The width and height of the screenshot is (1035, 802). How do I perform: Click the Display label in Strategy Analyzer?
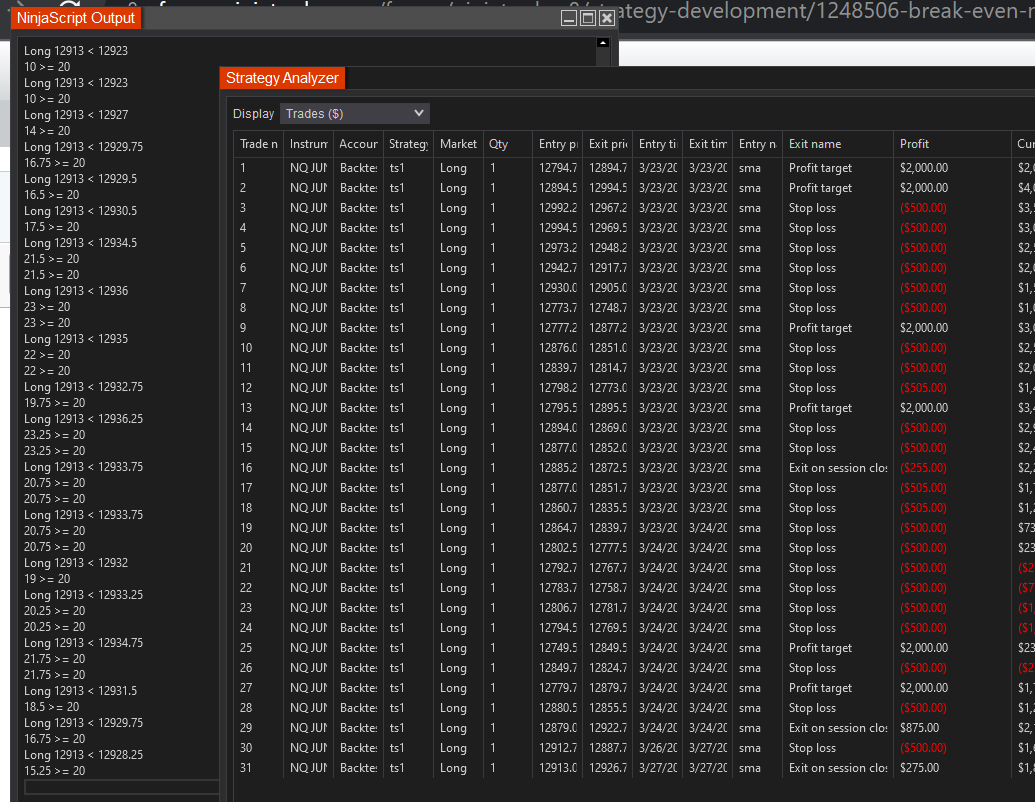coord(253,114)
